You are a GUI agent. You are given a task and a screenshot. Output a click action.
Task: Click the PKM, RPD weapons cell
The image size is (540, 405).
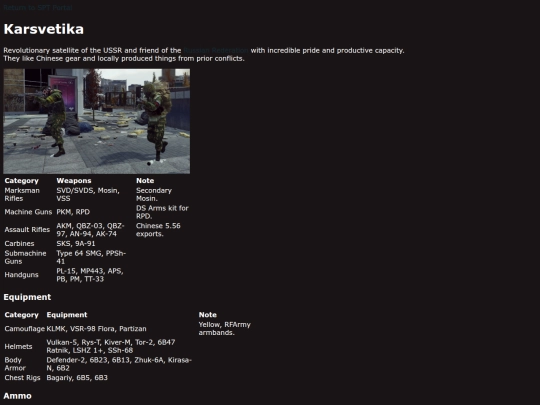pyautogui.click(x=73, y=212)
